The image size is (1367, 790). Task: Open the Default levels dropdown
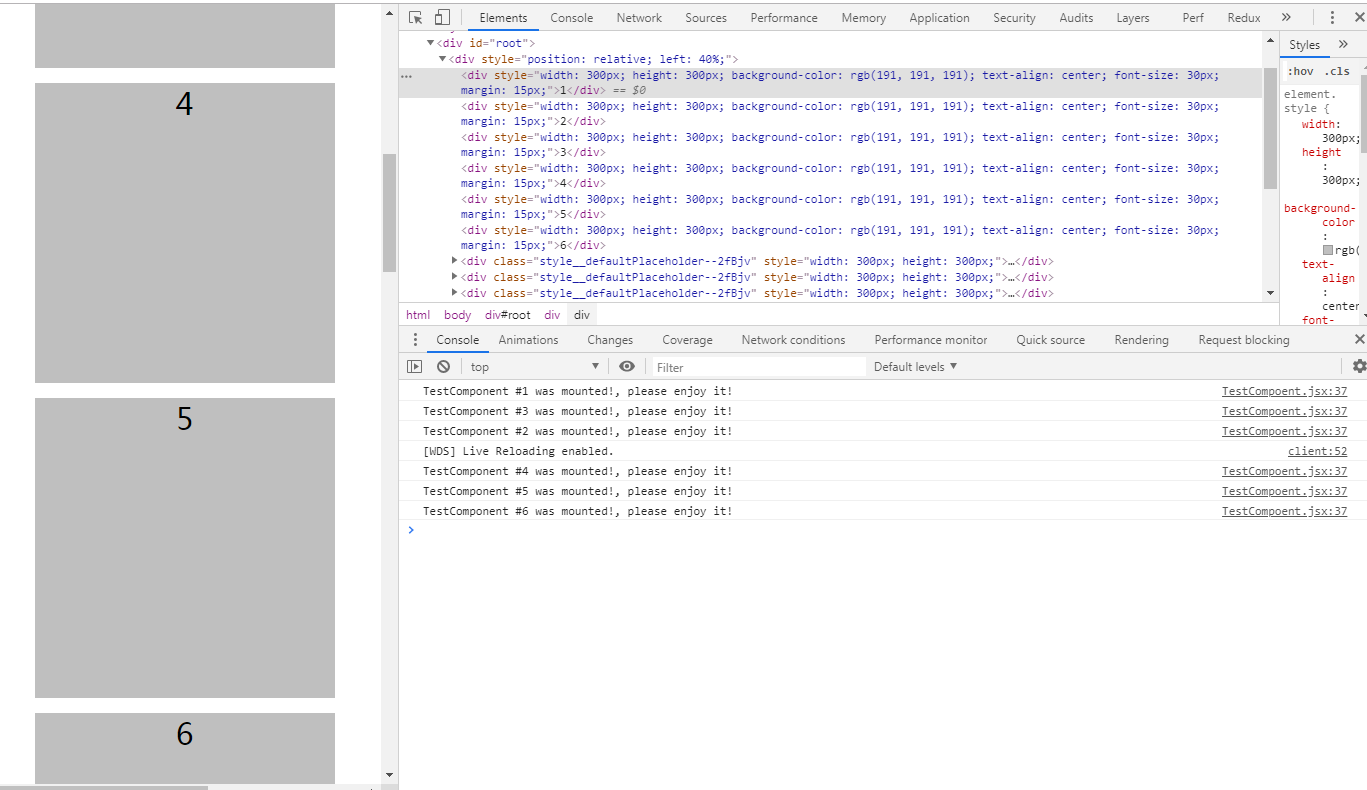tap(915, 367)
